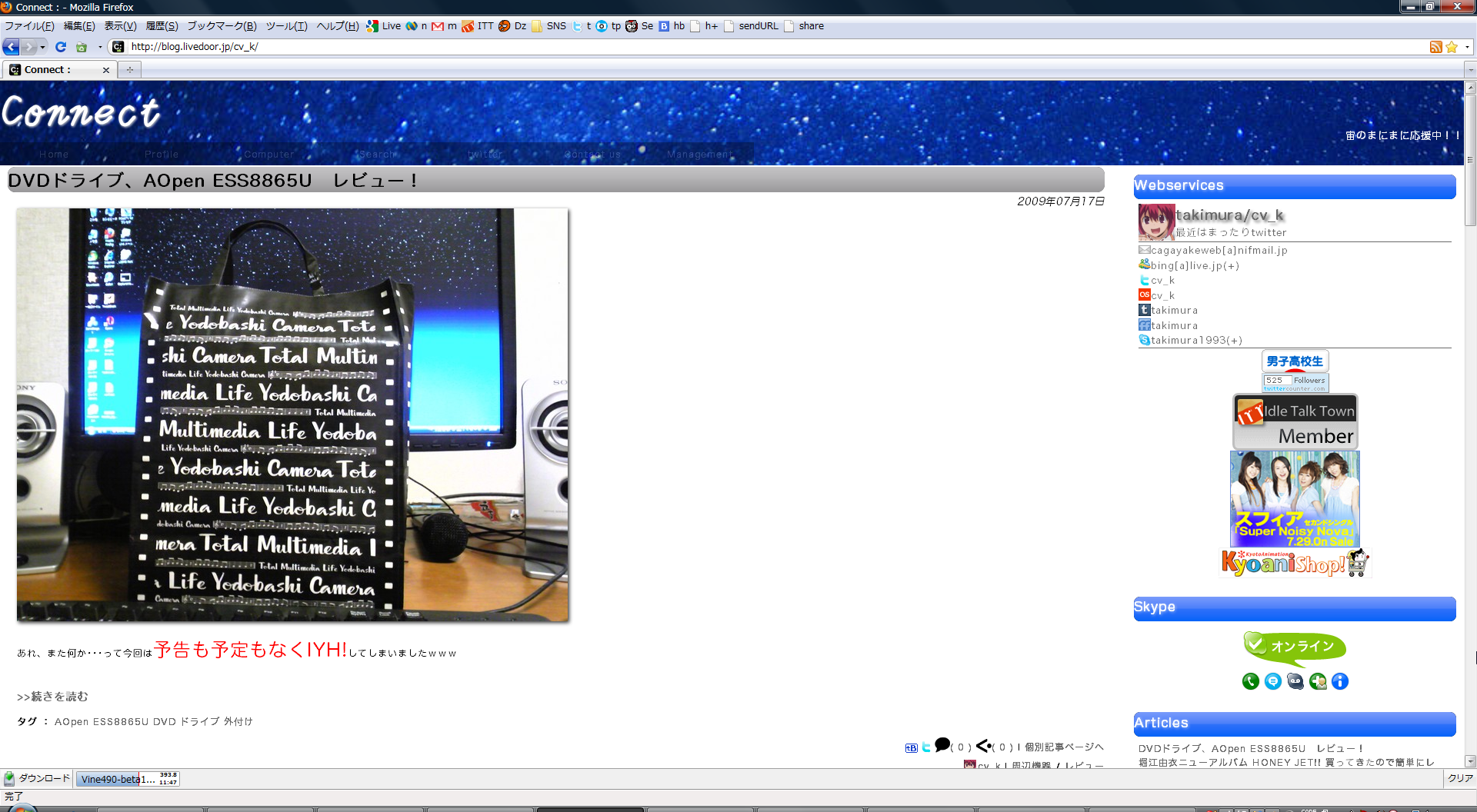Open the Live bookmark

(x=384, y=26)
